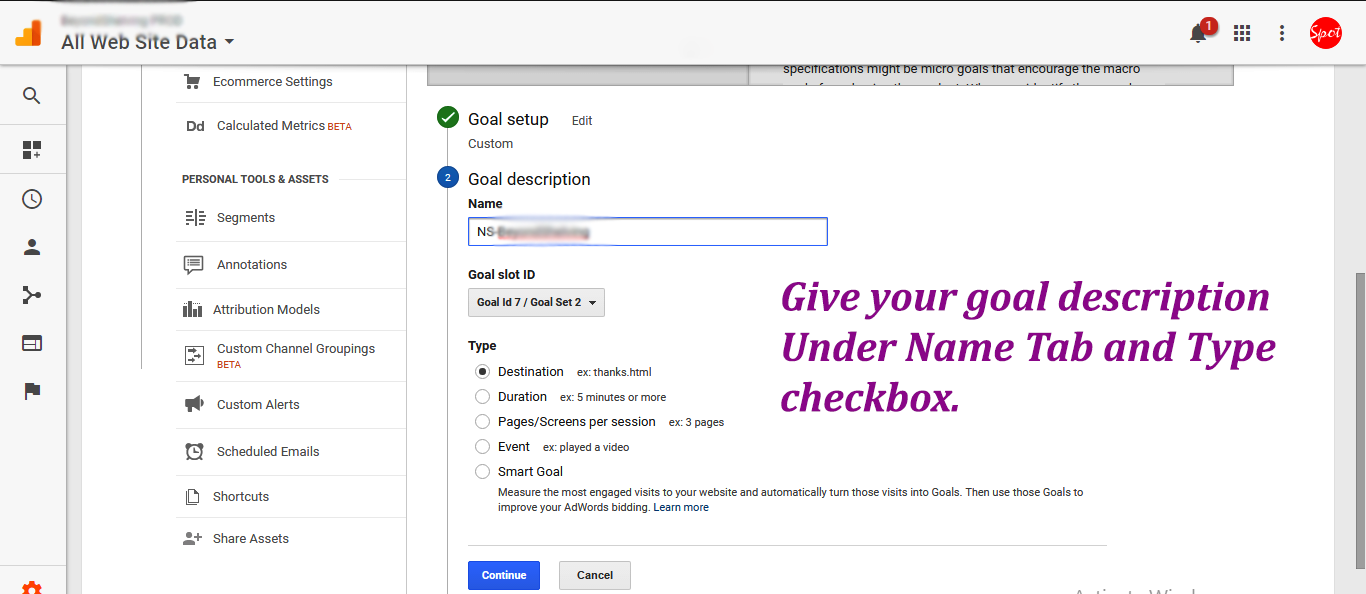The image size is (1366, 594).
Task: Click the goal Name text field
Action: coord(647,232)
